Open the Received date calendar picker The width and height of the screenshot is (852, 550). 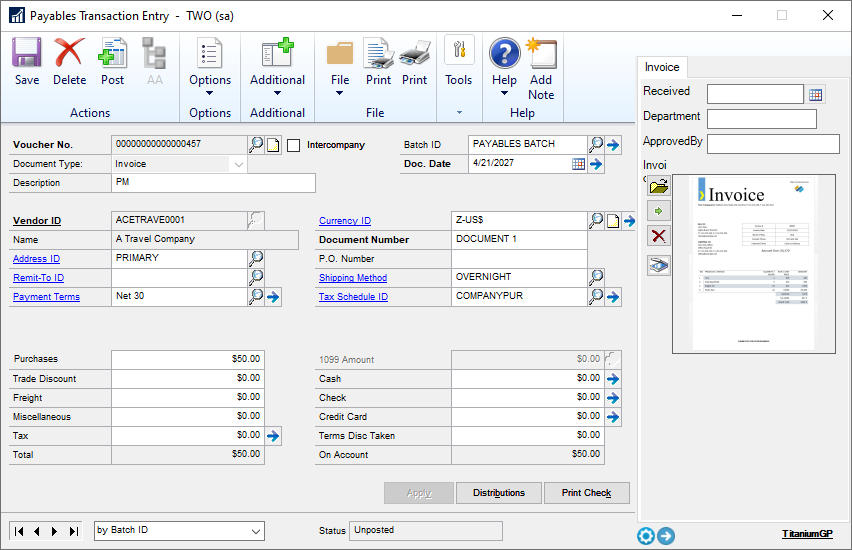coord(816,95)
